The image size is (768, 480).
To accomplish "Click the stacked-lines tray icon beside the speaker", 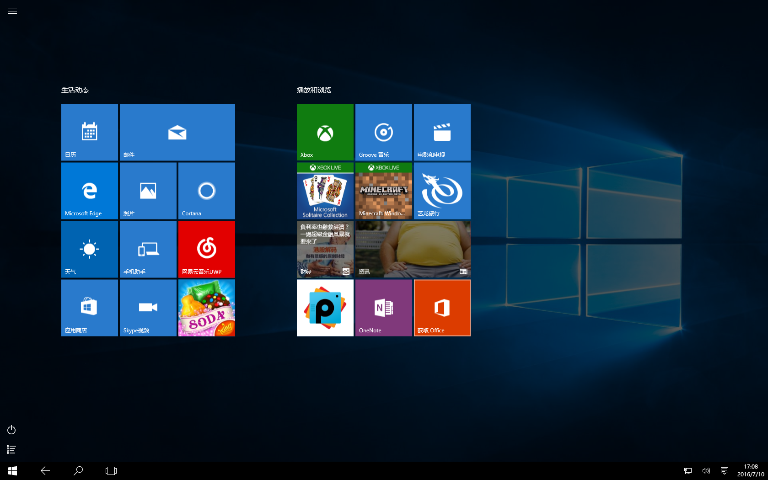I will click(x=724, y=471).
